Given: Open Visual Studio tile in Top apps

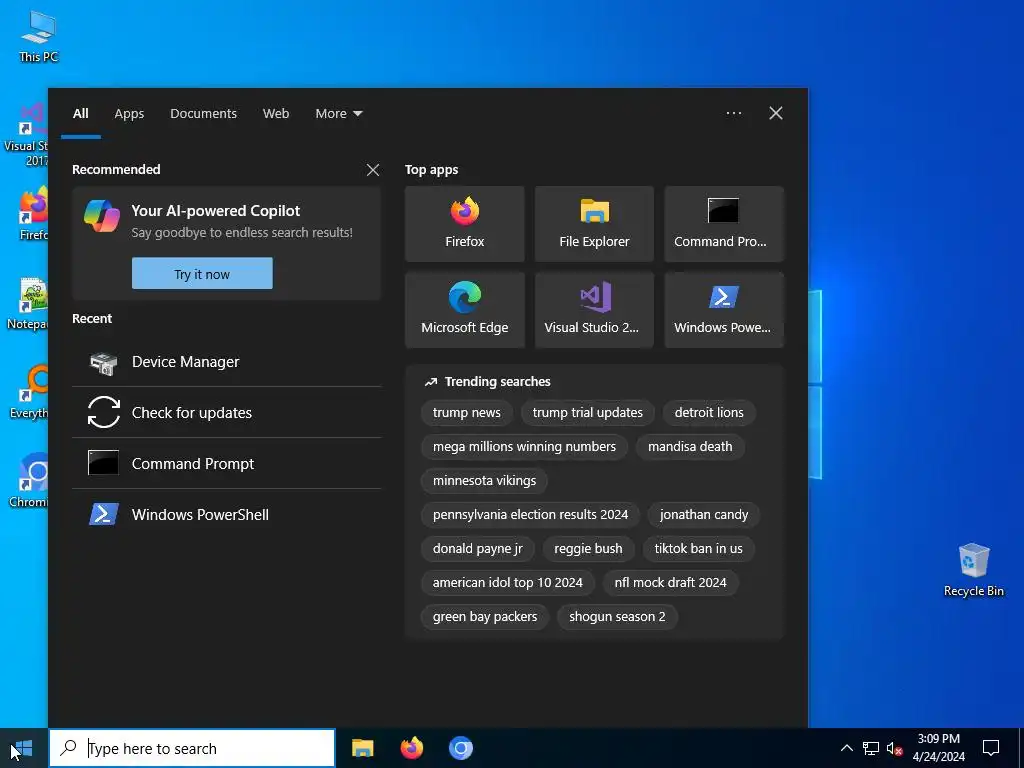Looking at the screenshot, I should click(594, 310).
